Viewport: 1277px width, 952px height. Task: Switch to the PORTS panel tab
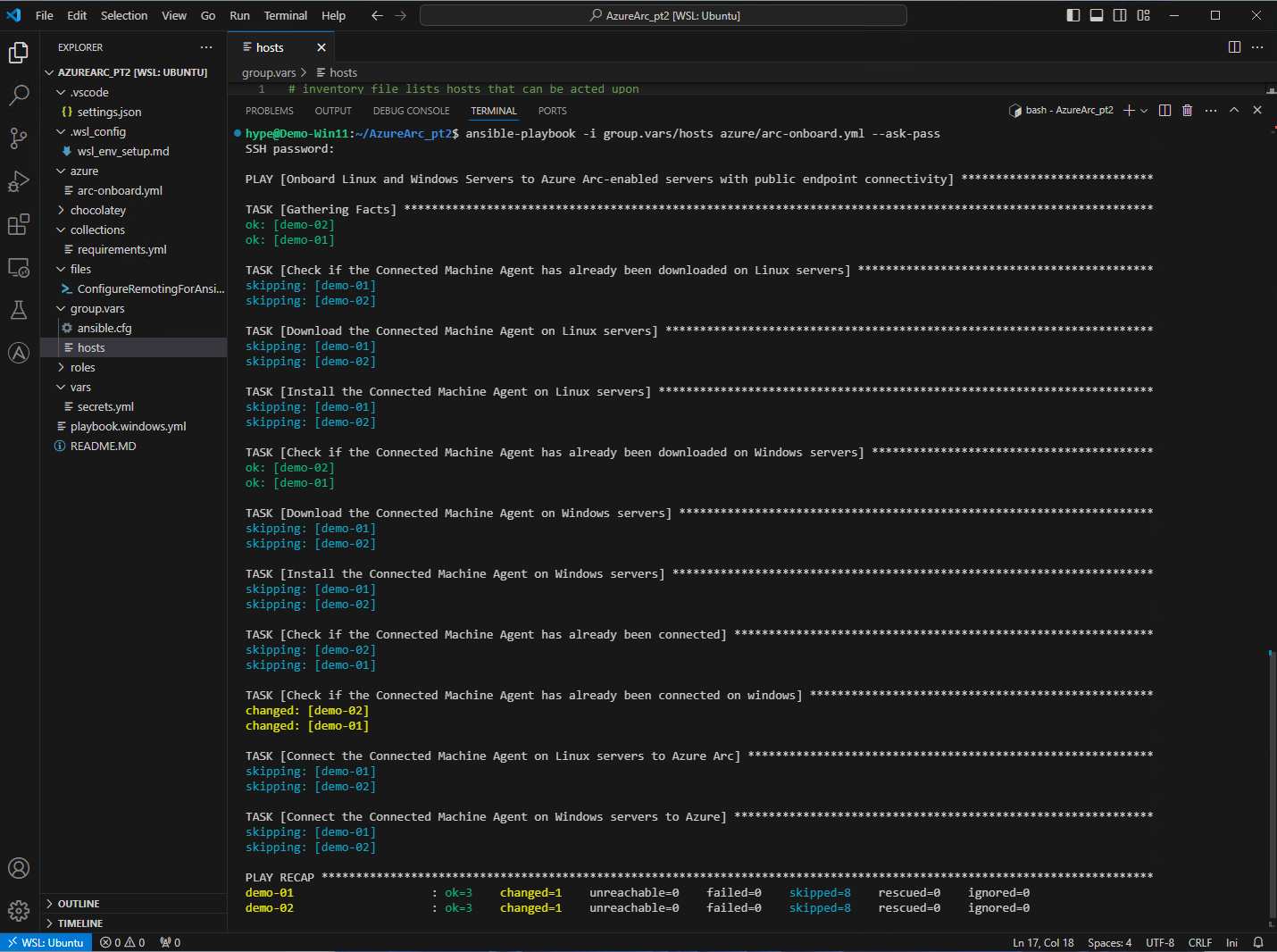point(553,111)
